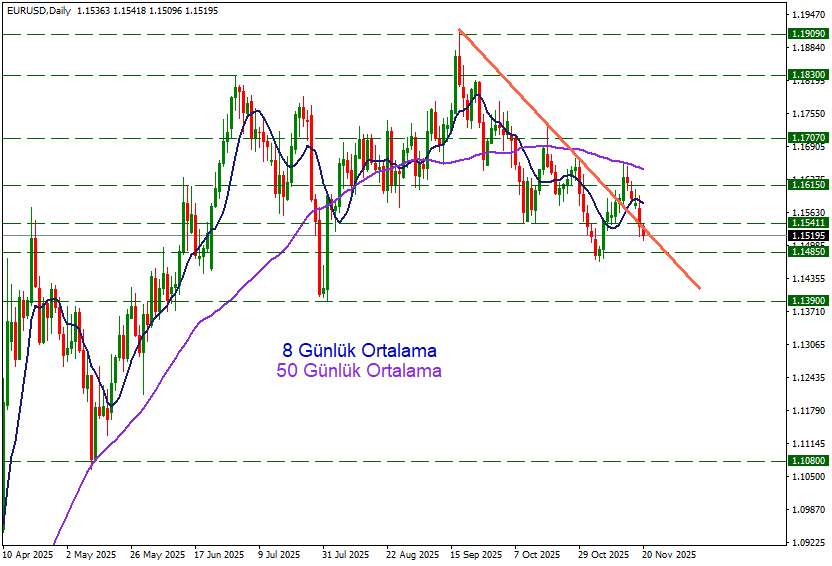Select the 1.17070 horizontal level tag
The height and width of the screenshot is (566, 832).
[x=807, y=137]
